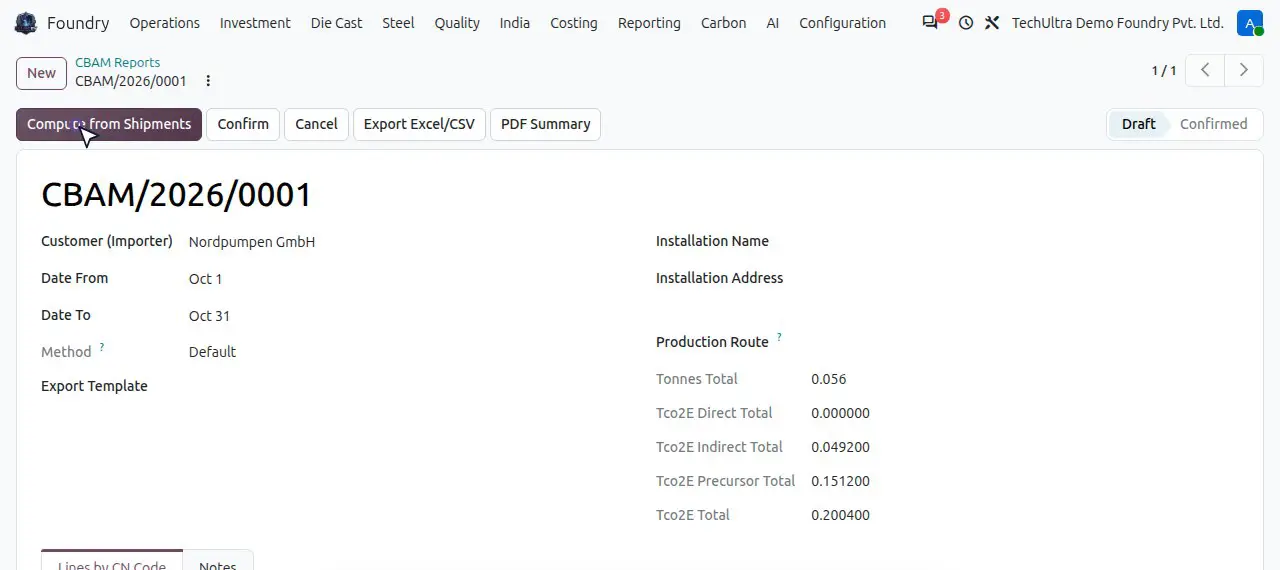
Task: Cancel the CBAM report
Action: pos(316,124)
